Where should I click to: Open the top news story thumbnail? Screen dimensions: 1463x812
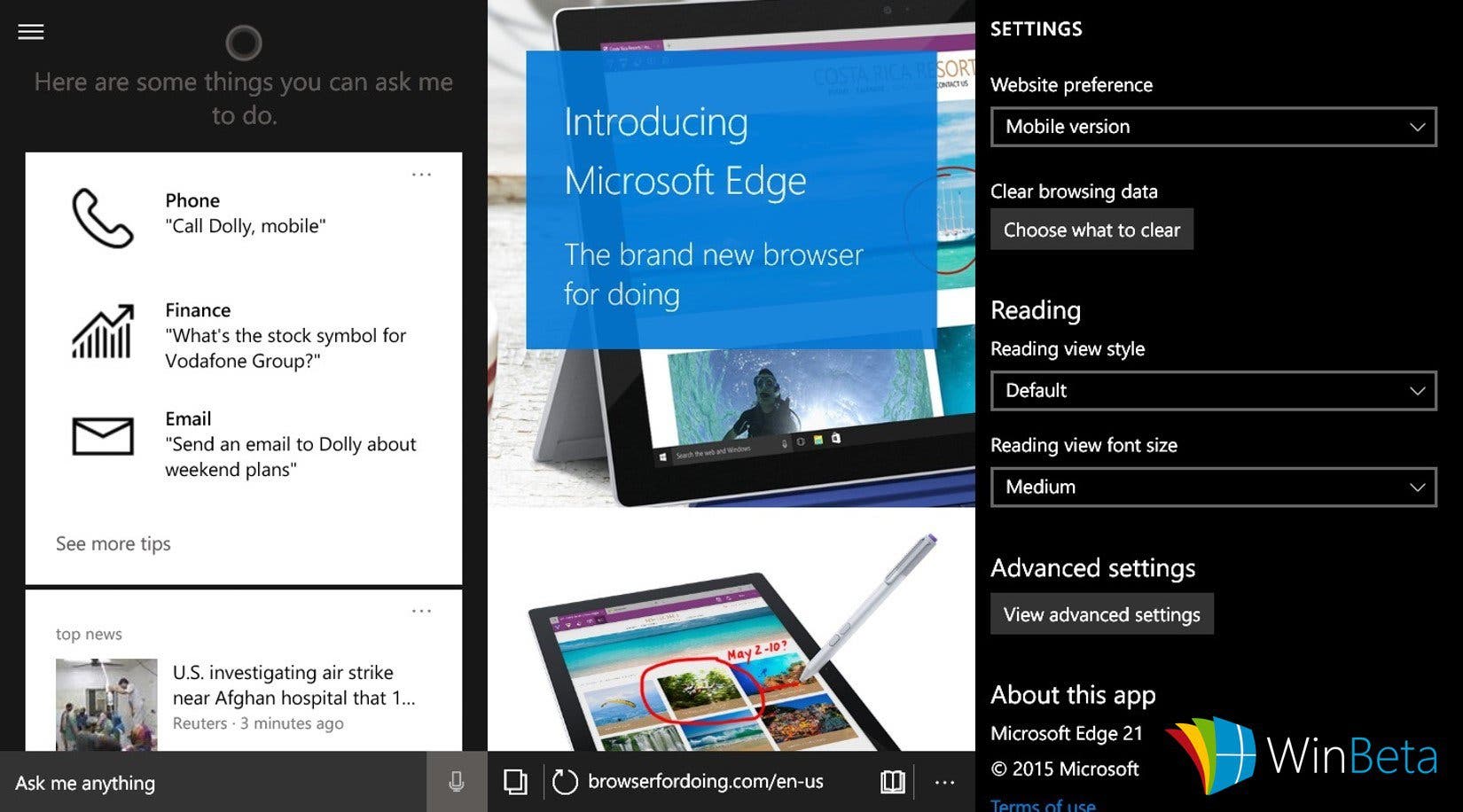click(x=106, y=705)
